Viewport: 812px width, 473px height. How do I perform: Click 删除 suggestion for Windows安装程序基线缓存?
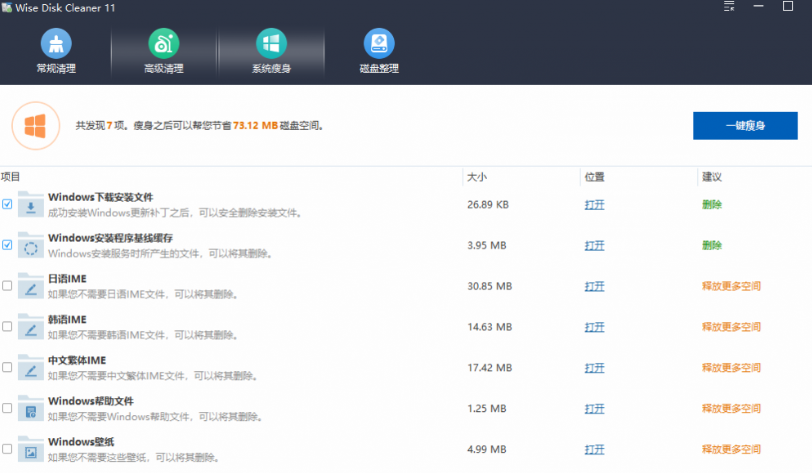[x=712, y=246]
